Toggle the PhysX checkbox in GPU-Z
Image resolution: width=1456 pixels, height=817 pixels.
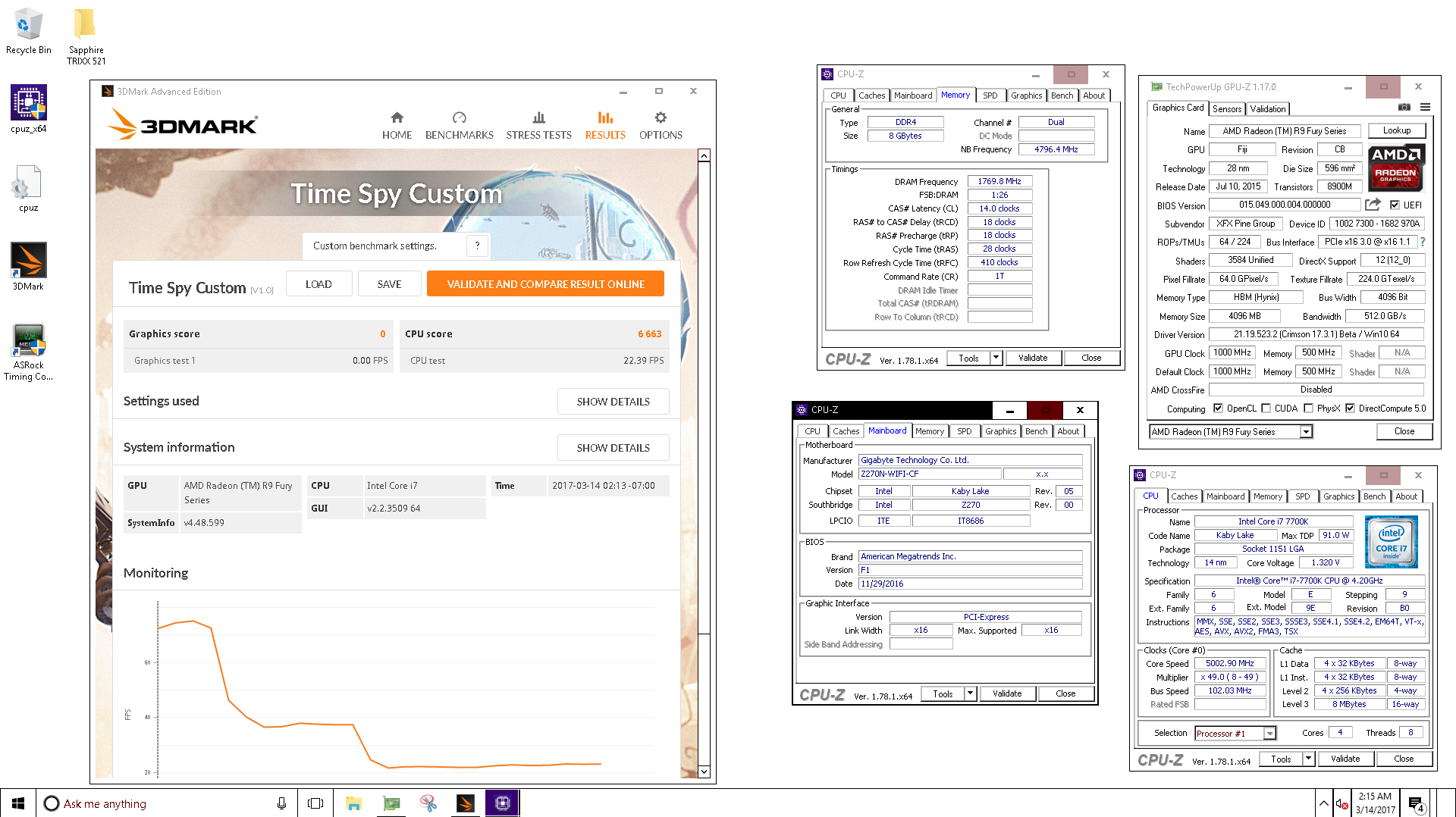click(1308, 409)
